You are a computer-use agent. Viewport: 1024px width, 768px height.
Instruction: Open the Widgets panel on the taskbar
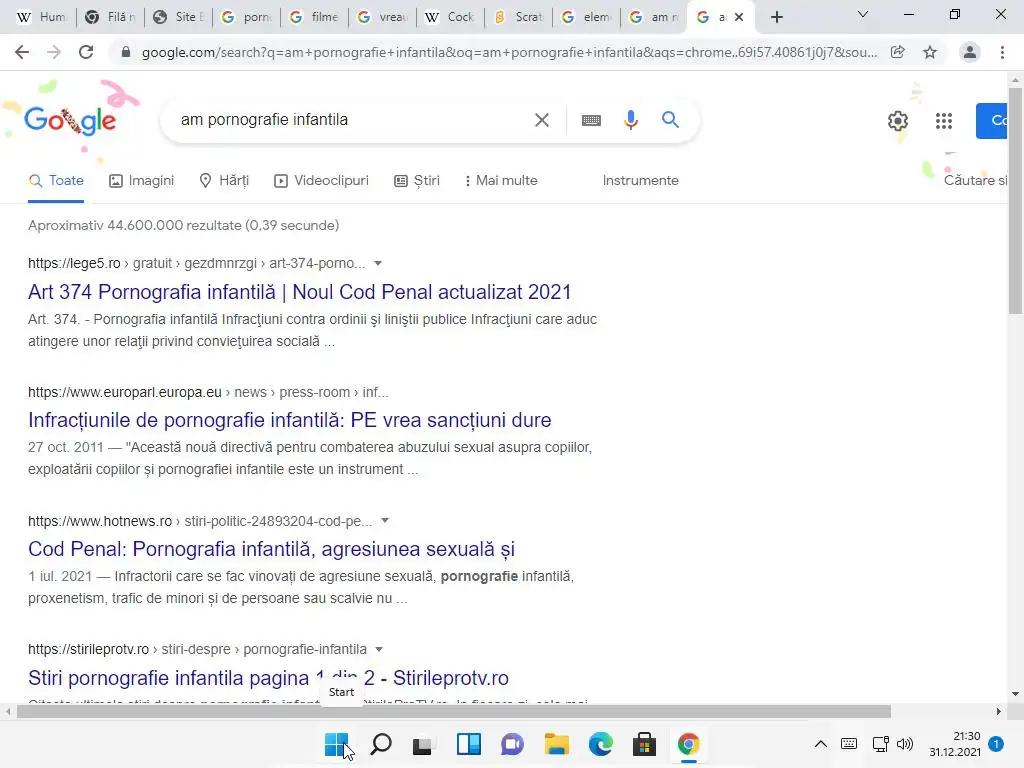click(469, 744)
